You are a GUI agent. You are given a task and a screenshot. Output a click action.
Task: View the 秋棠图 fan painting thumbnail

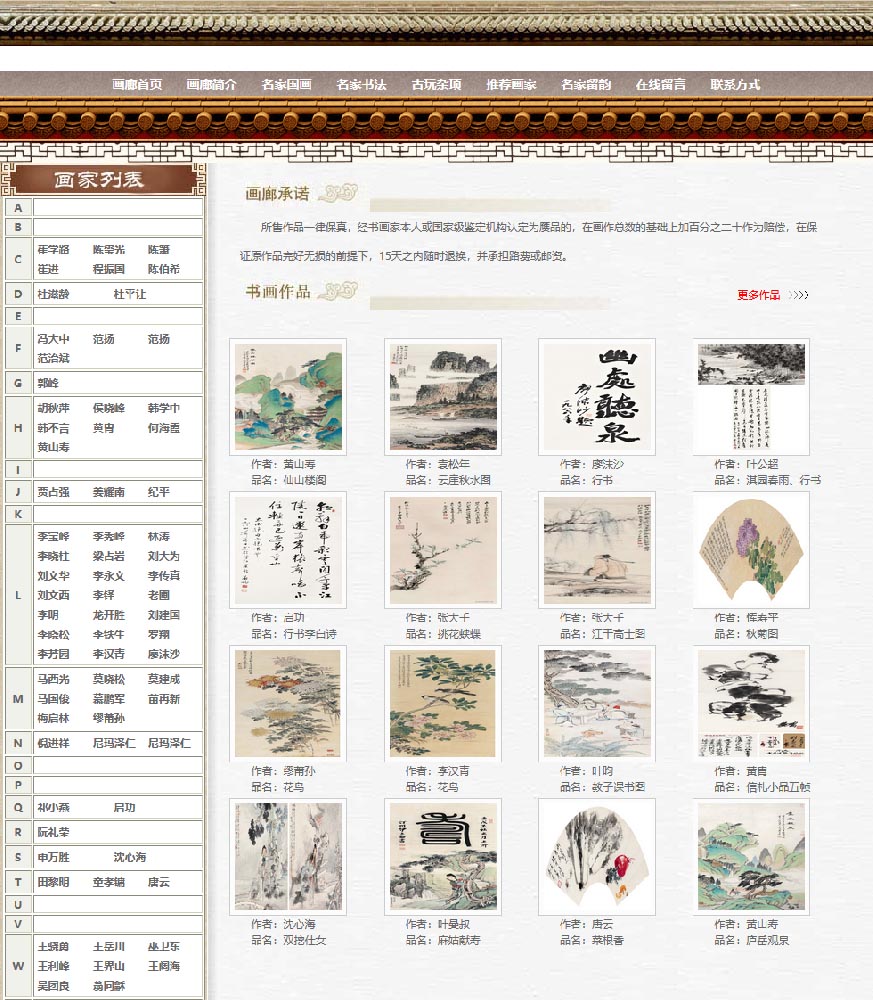[751, 550]
